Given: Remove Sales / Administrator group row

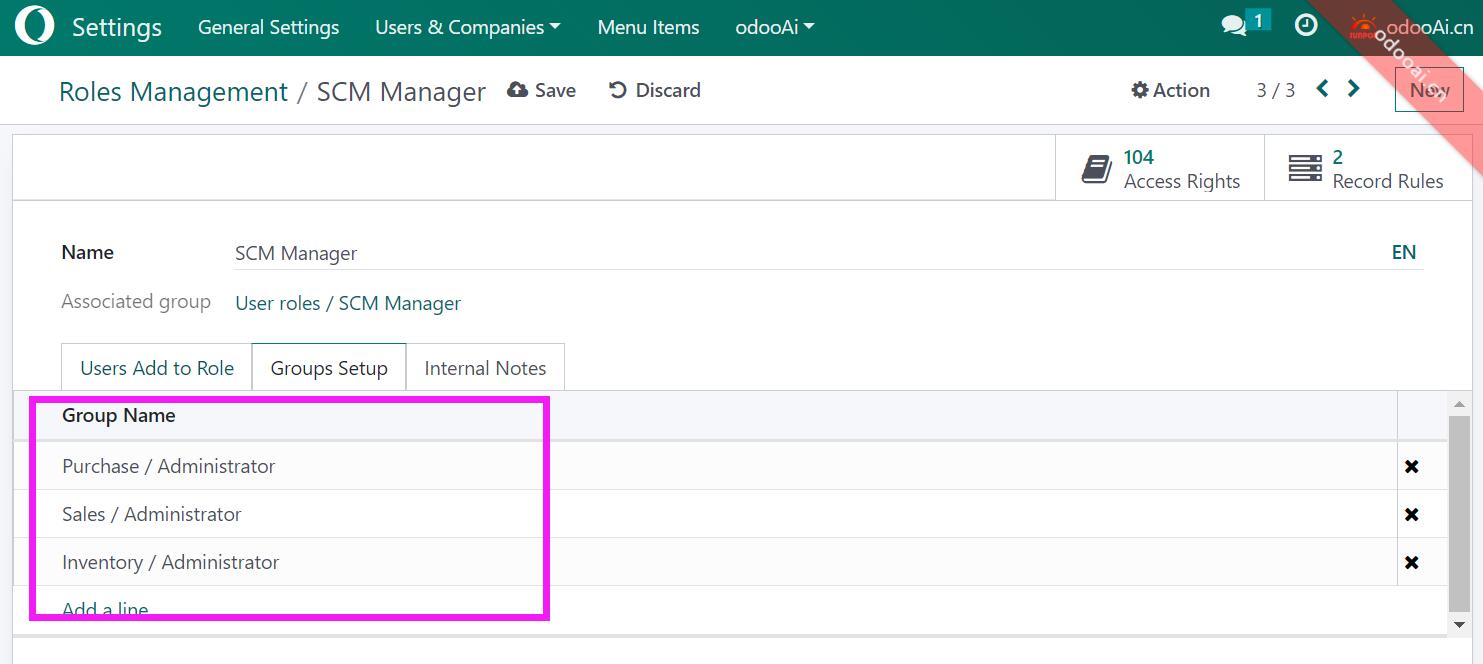Looking at the screenshot, I should (1411, 514).
